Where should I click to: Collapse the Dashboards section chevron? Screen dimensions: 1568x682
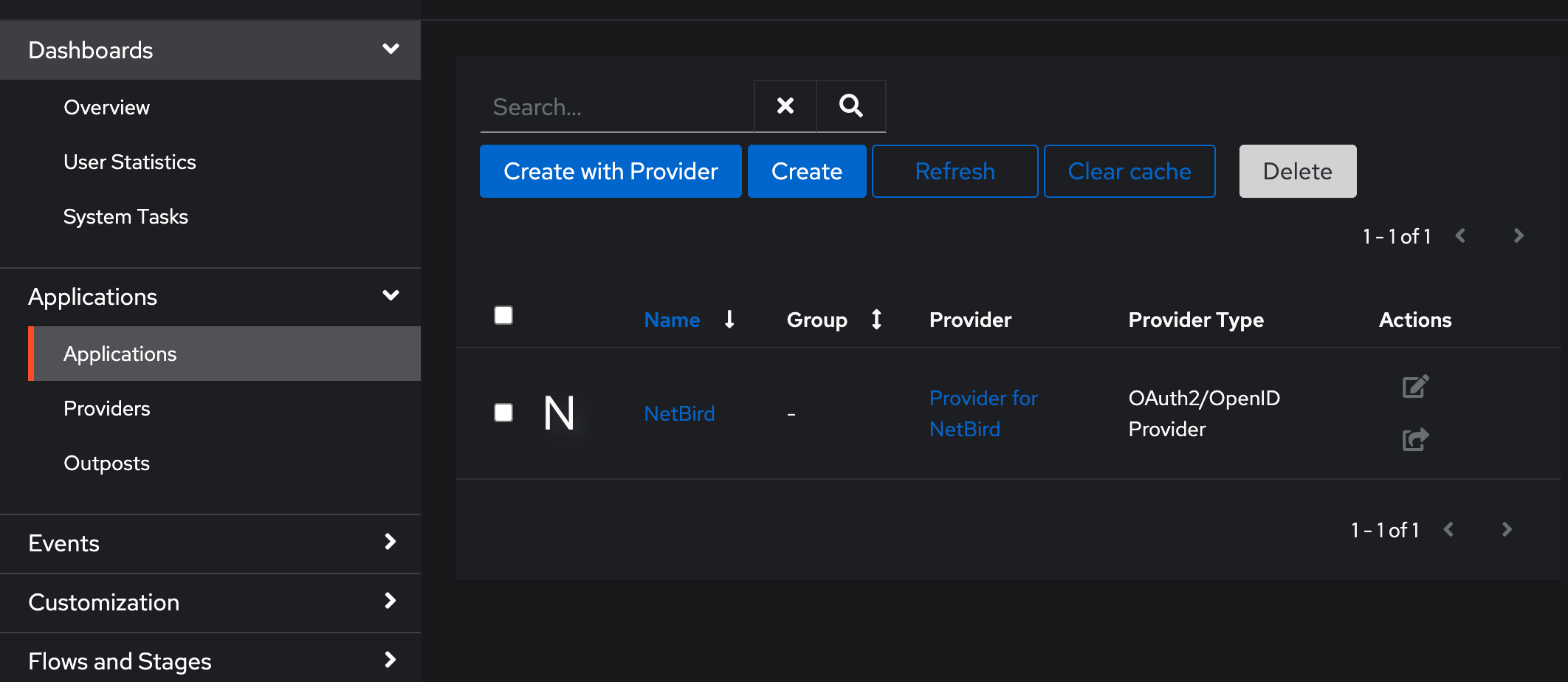(x=391, y=49)
